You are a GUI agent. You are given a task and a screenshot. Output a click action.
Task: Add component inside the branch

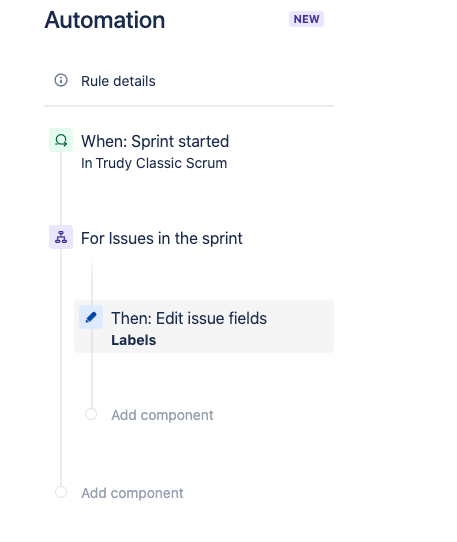click(x=162, y=415)
